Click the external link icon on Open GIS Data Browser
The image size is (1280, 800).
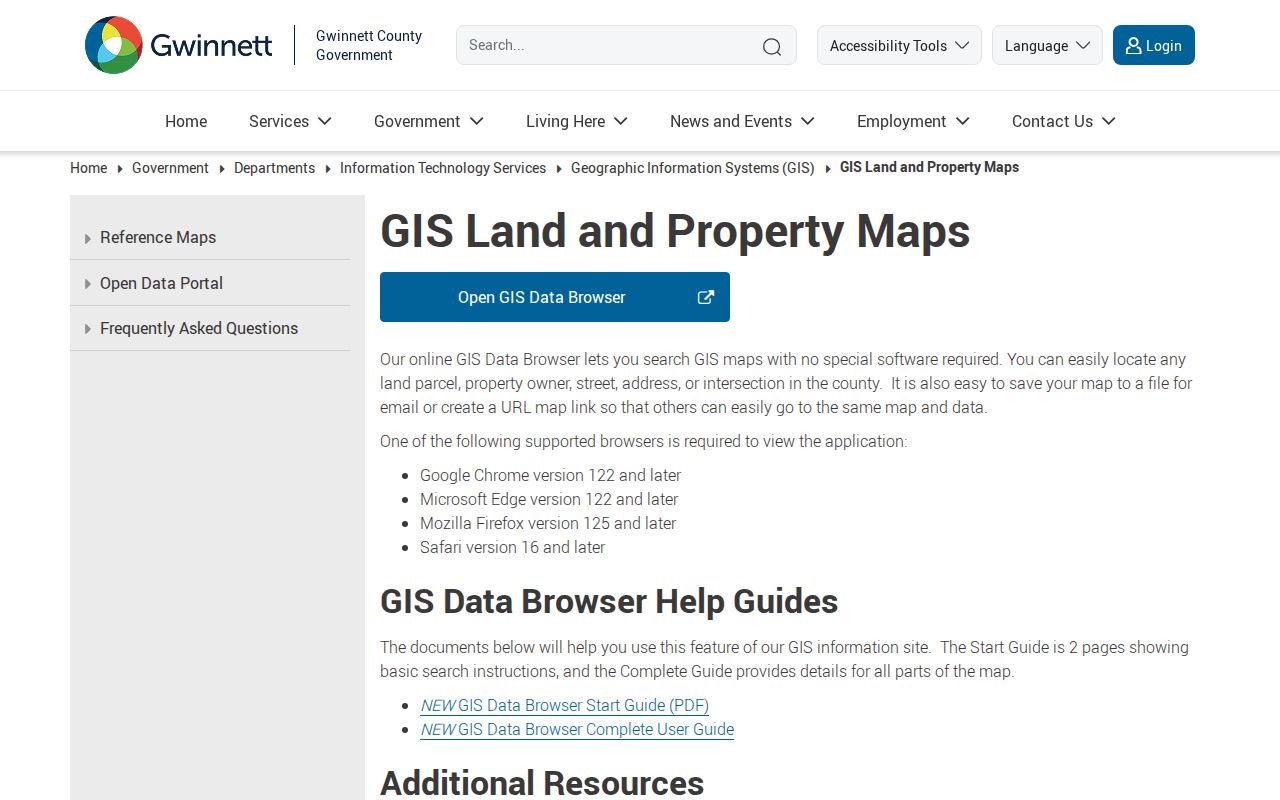coord(706,297)
